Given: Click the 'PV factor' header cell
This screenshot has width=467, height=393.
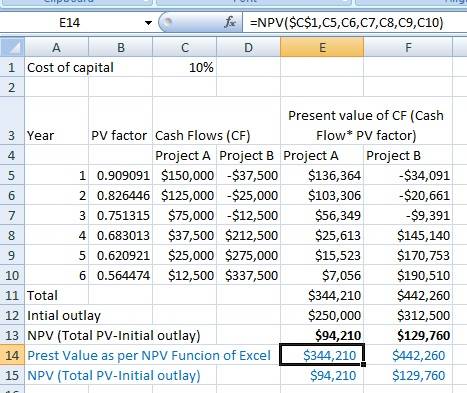Looking at the screenshot, I should coord(121,121).
